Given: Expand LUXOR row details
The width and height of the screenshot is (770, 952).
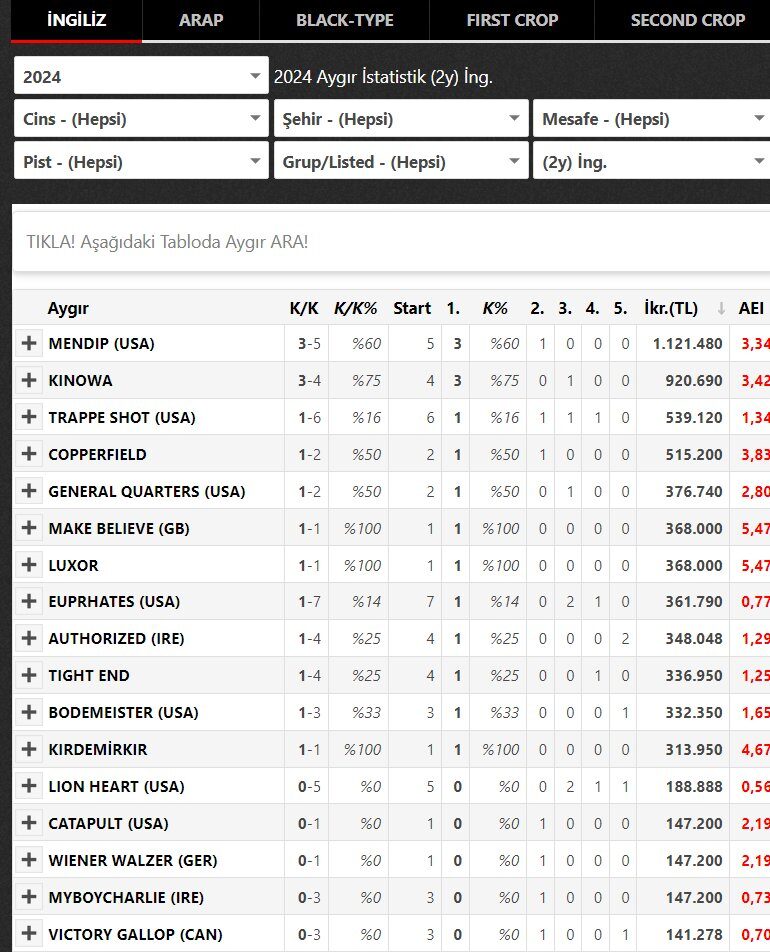Looking at the screenshot, I should pyautogui.click(x=29, y=565).
